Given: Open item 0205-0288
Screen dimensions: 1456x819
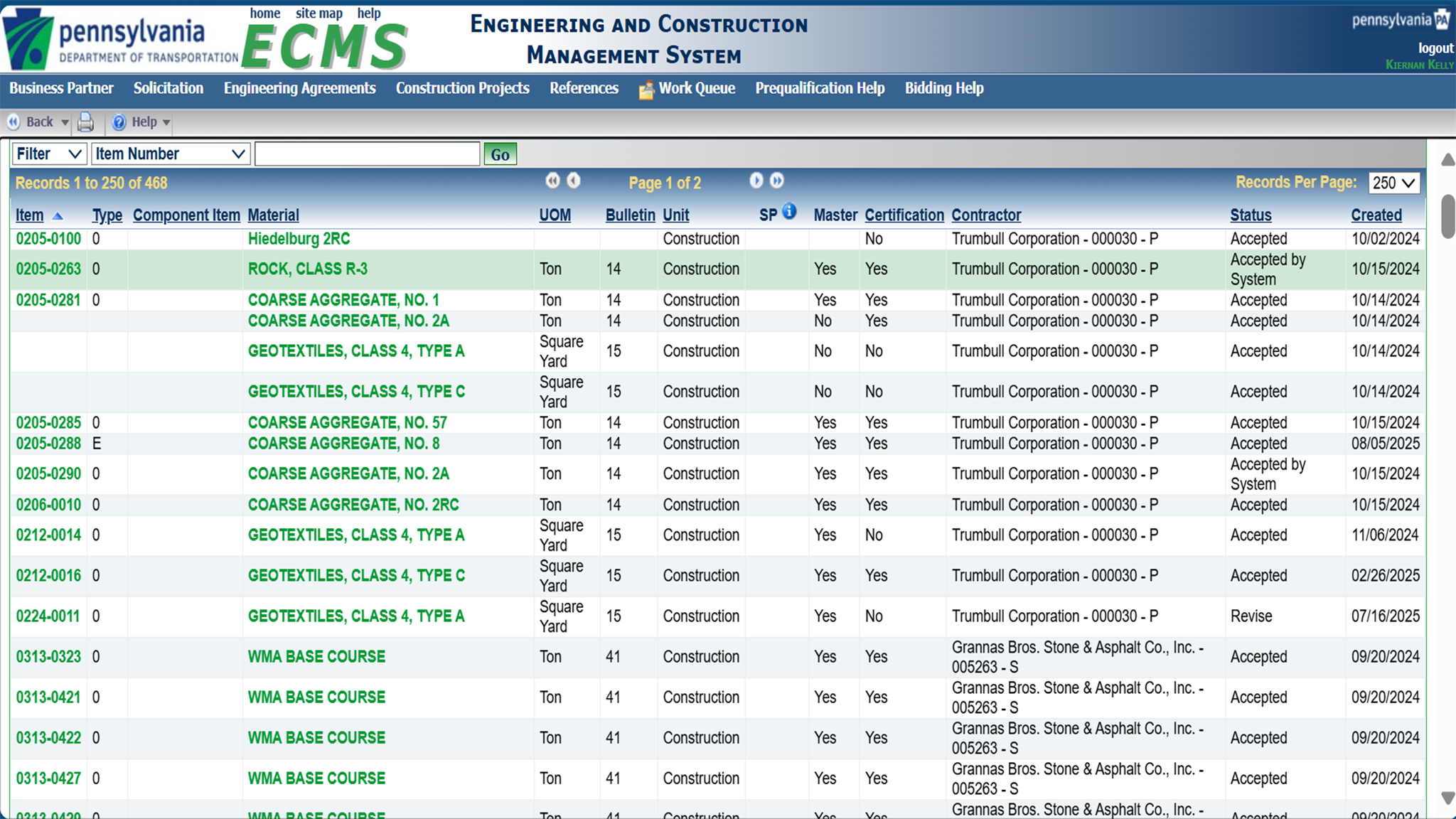Looking at the screenshot, I should pos(49,444).
